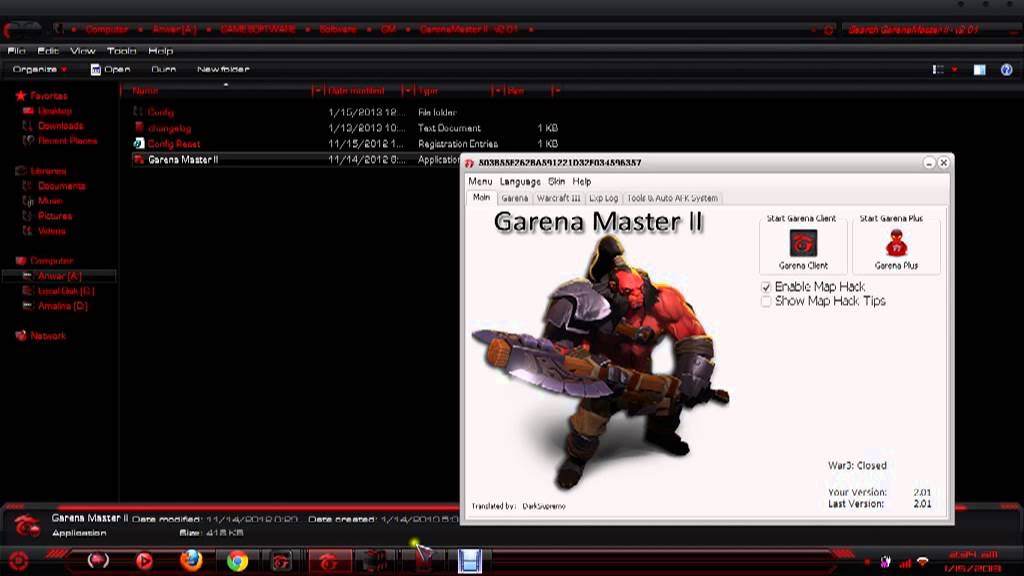The image size is (1024, 576).
Task: Open the Name column filter dropdown
Action: click(317, 91)
